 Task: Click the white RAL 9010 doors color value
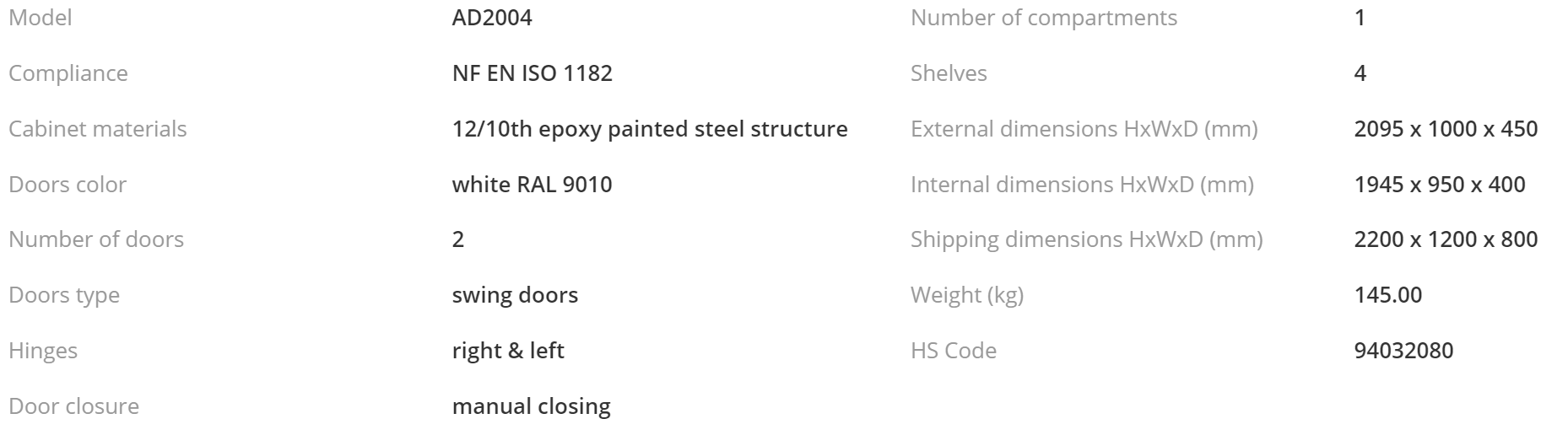tap(533, 185)
